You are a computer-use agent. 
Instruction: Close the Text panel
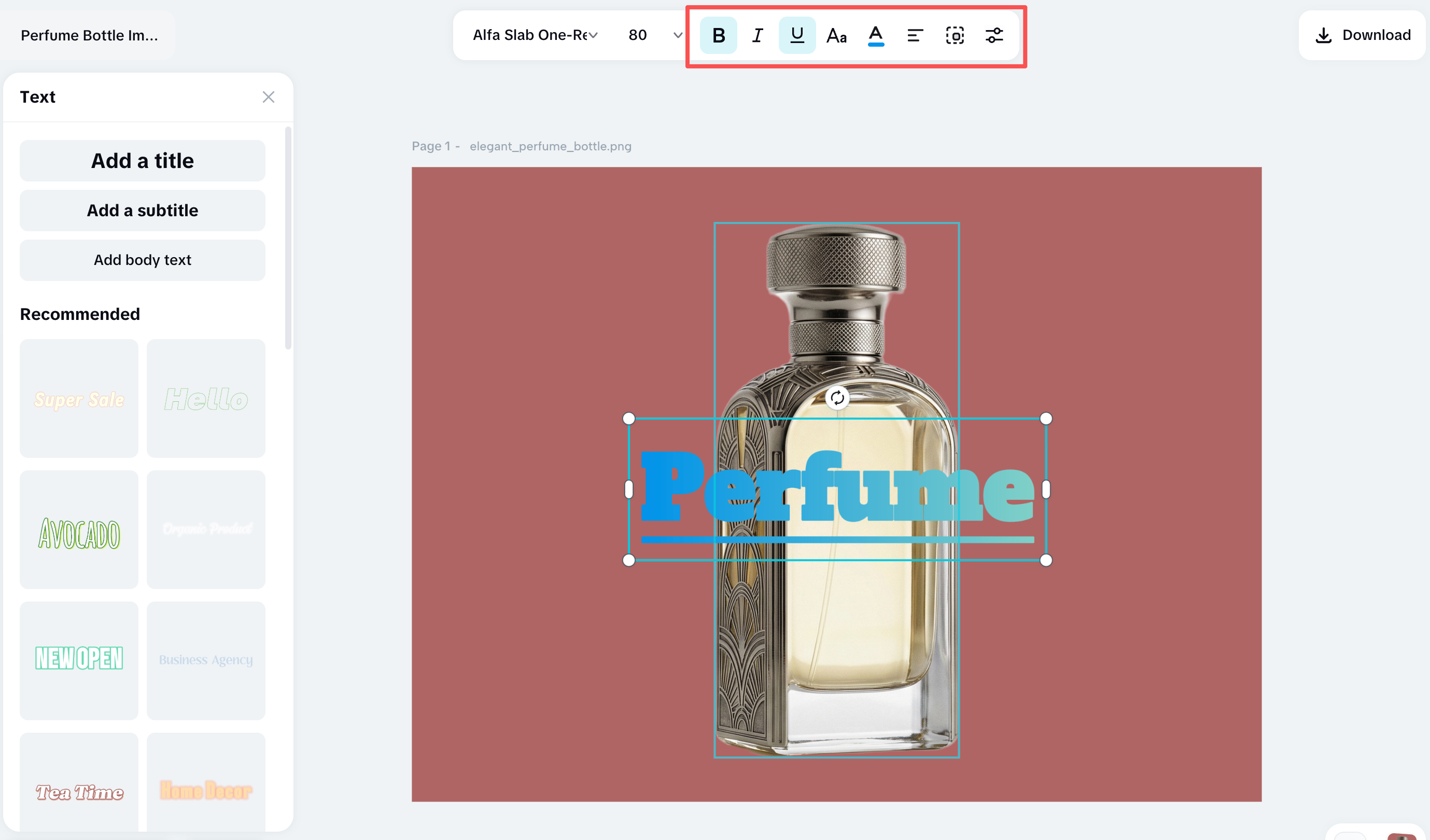[x=269, y=97]
